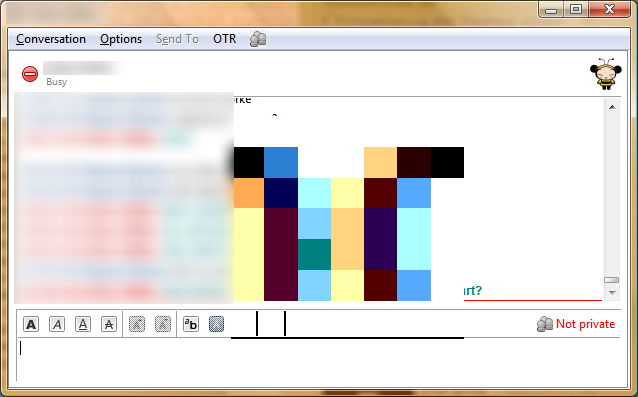Image resolution: width=638 pixels, height=397 pixels.
Task: Open the Send To menu
Action: tap(177, 39)
